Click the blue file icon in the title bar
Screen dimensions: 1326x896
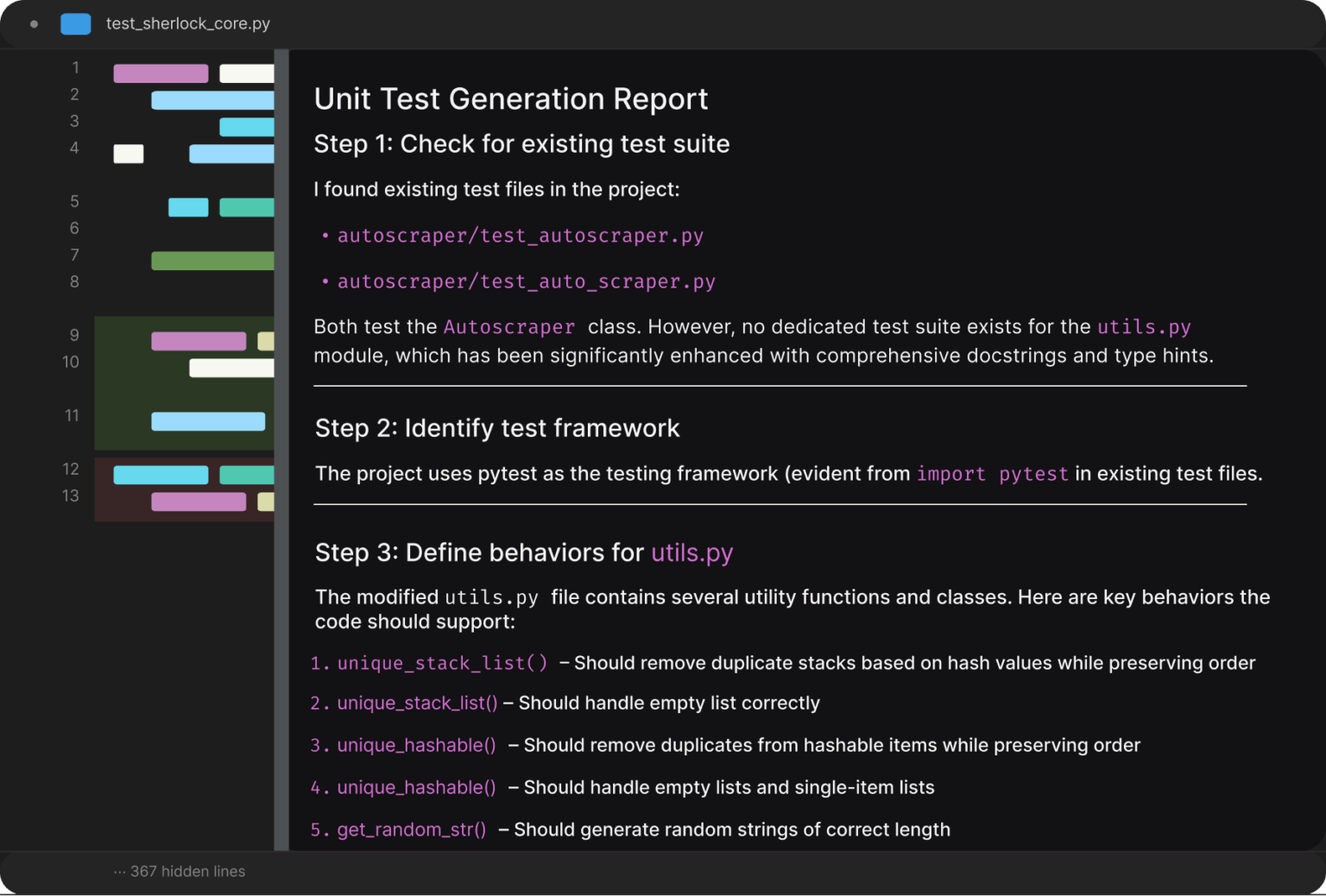click(x=75, y=23)
